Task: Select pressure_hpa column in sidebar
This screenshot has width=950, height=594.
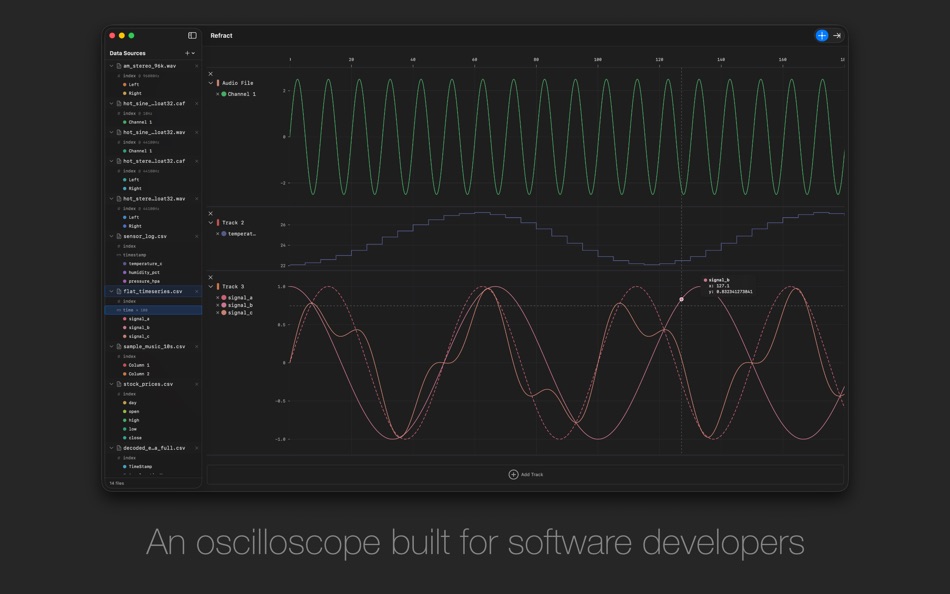Action: point(144,281)
